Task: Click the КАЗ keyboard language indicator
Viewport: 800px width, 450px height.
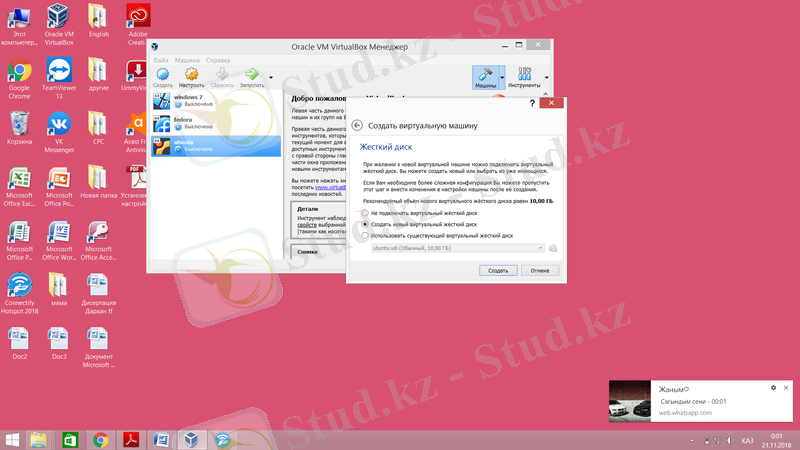Action: [747, 440]
